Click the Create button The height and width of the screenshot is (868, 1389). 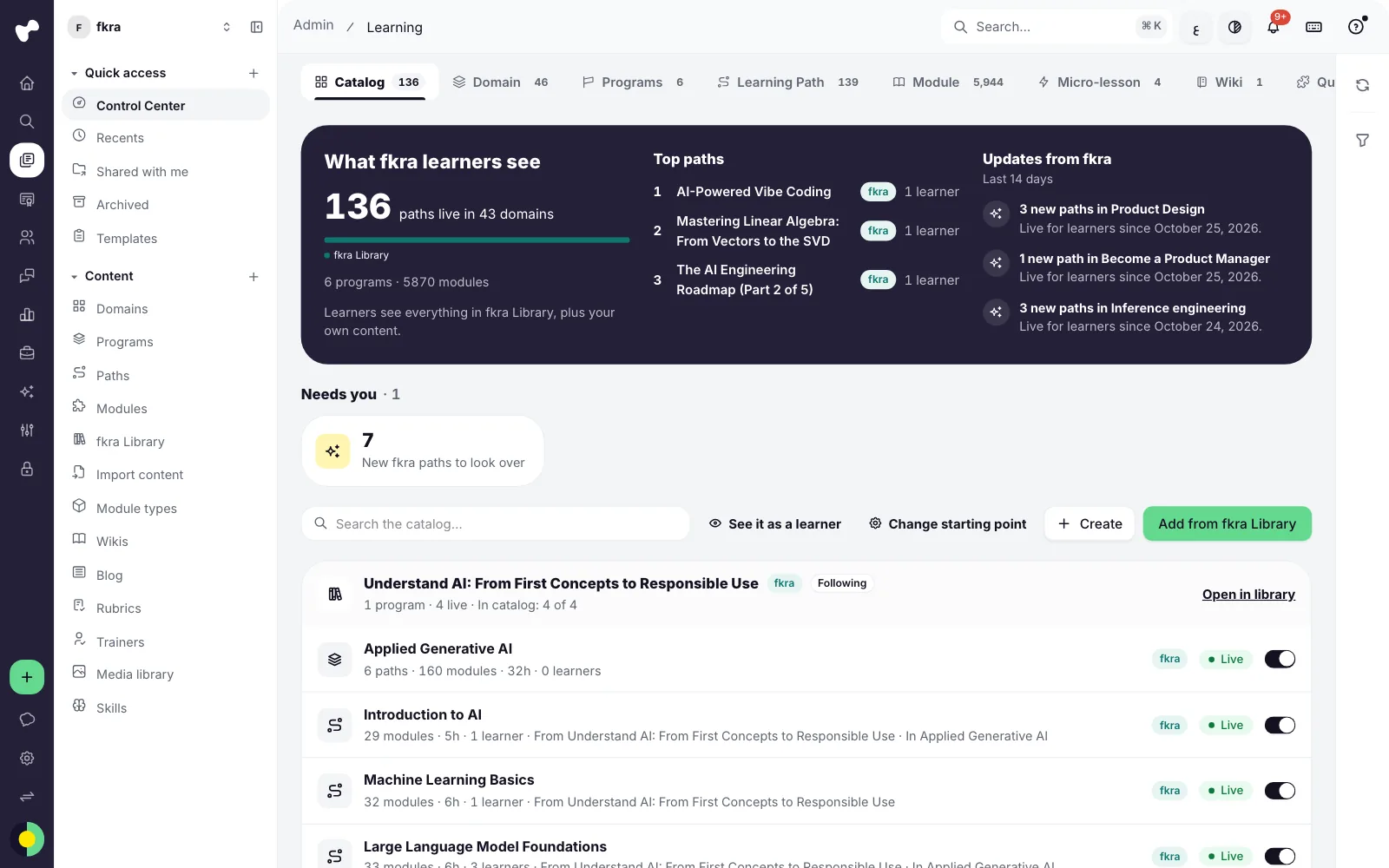1089,523
